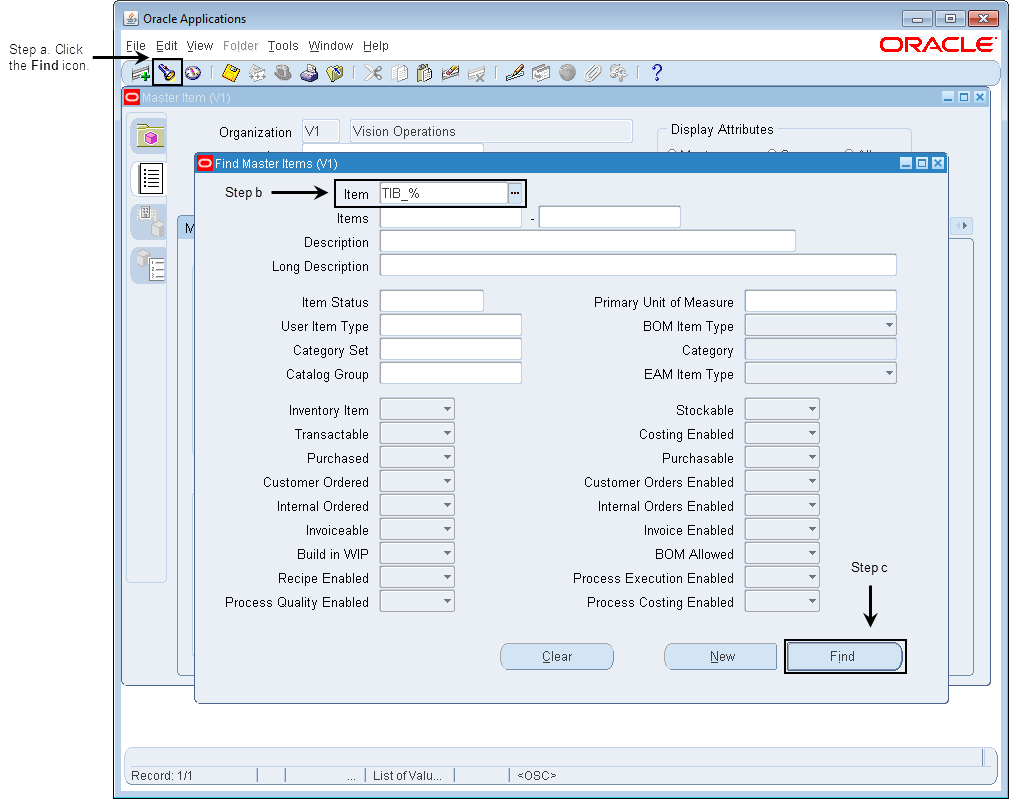
Task: Click the User Item Type input field
Action: pos(450,326)
